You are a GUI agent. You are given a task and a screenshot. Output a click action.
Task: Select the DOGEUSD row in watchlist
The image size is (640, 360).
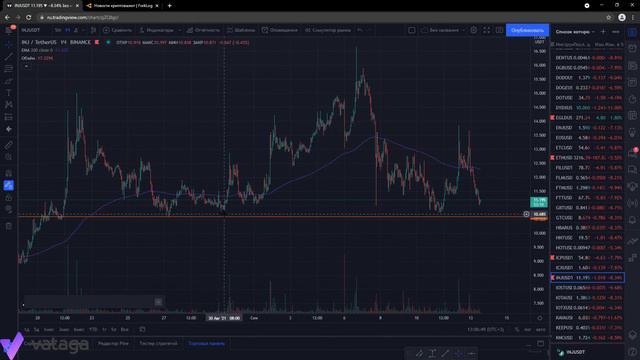[587, 88]
